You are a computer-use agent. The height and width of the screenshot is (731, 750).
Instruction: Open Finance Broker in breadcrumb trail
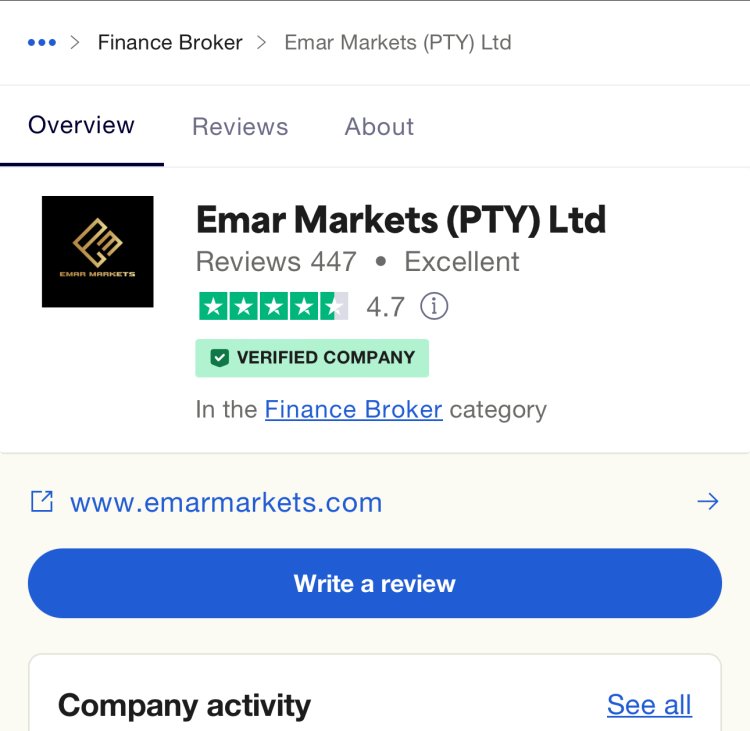point(170,43)
